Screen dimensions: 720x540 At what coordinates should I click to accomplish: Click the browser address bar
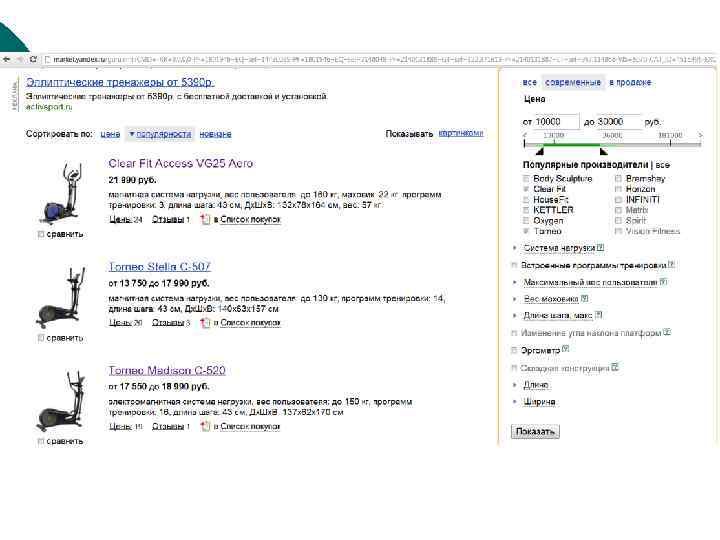coord(380,59)
